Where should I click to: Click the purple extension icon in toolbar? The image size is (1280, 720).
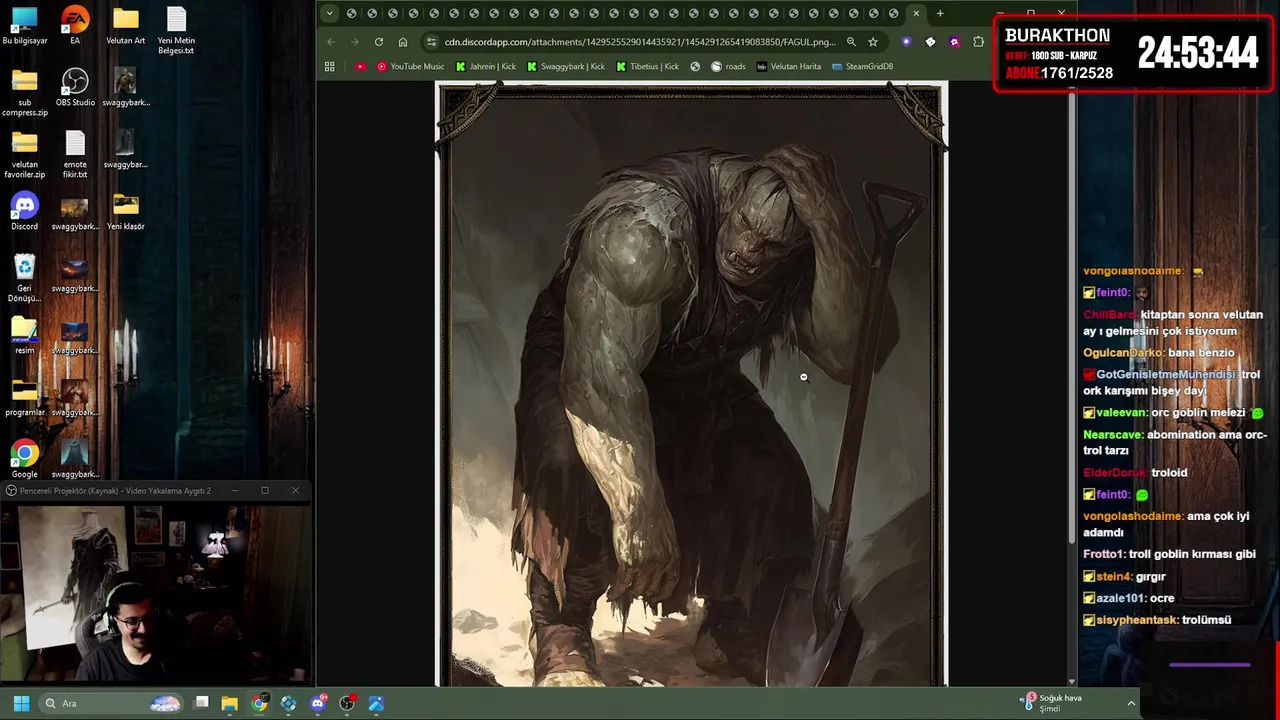pyautogui.click(x=906, y=42)
